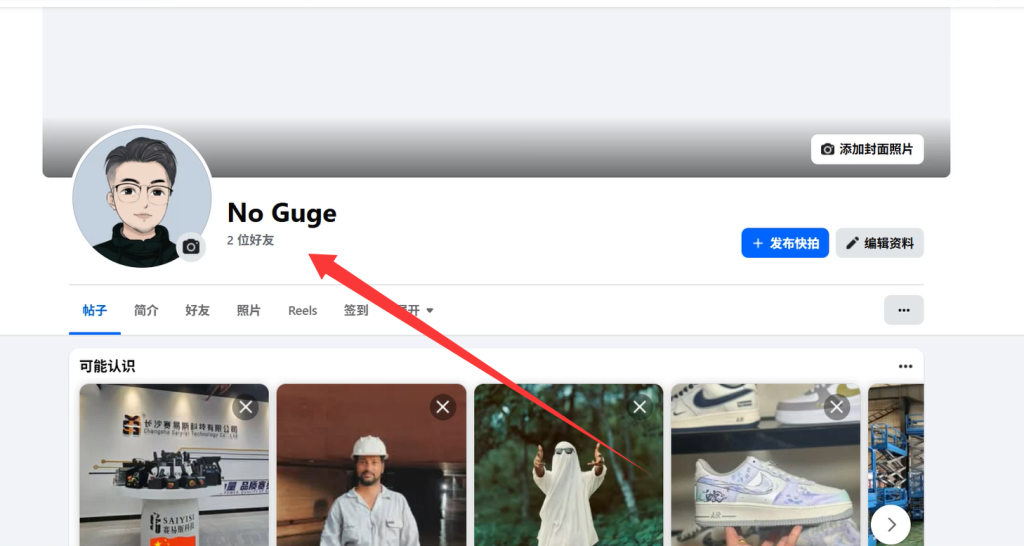Image resolution: width=1024 pixels, height=546 pixels.
Task: Dismiss the first suggested person card
Action: pyautogui.click(x=246, y=407)
